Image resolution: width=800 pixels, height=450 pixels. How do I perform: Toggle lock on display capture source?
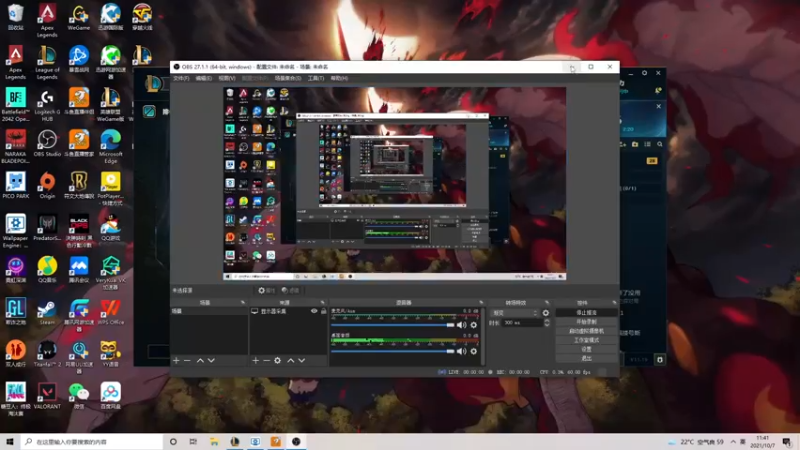pos(323,311)
